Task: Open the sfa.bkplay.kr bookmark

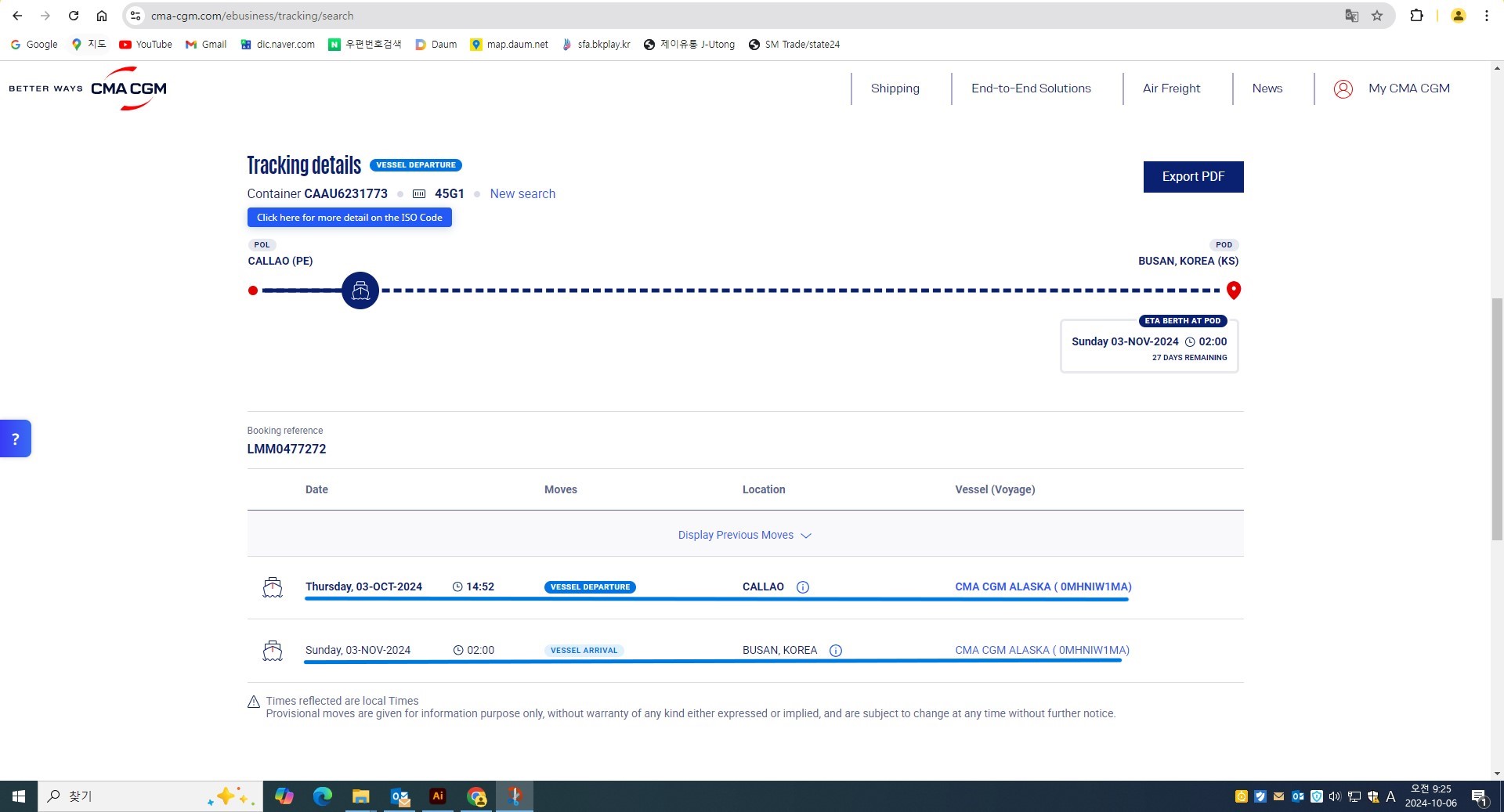Action: pyautogui.click(x=596, y=45)
